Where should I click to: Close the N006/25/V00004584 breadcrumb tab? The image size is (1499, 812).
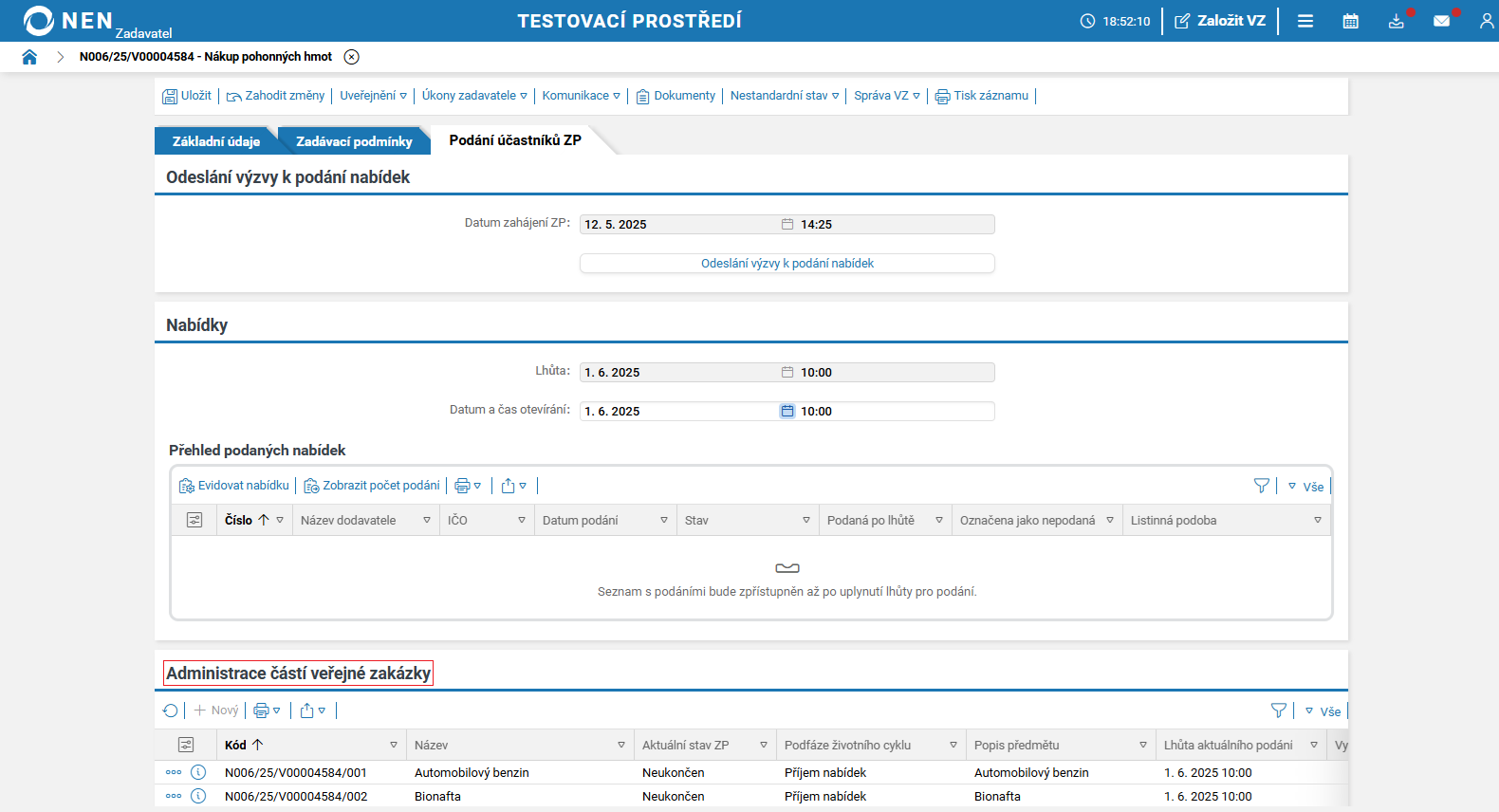(x=352, y=57)
